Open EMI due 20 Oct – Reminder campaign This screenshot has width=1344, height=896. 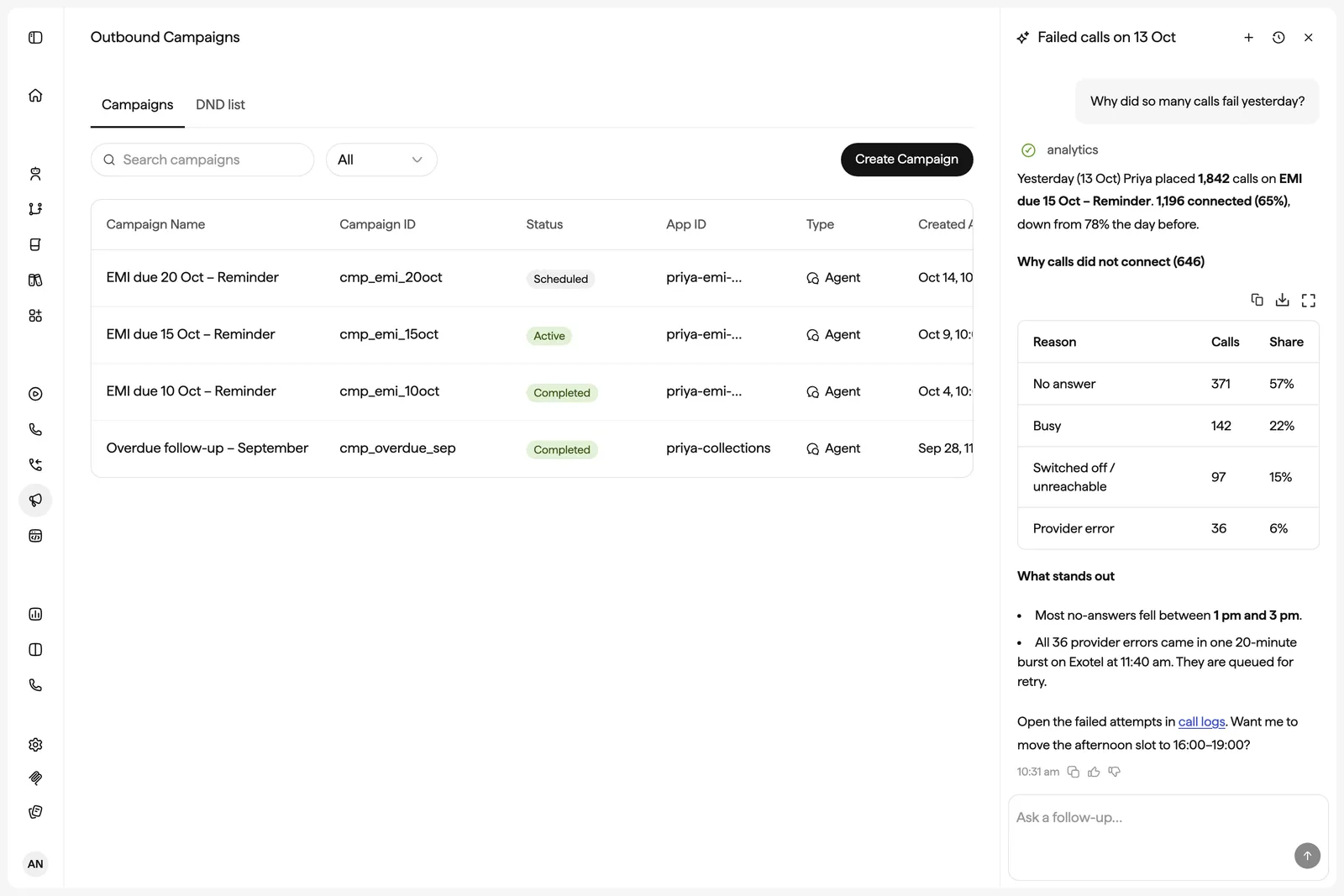pyautogui.click(x=192, y=277)
